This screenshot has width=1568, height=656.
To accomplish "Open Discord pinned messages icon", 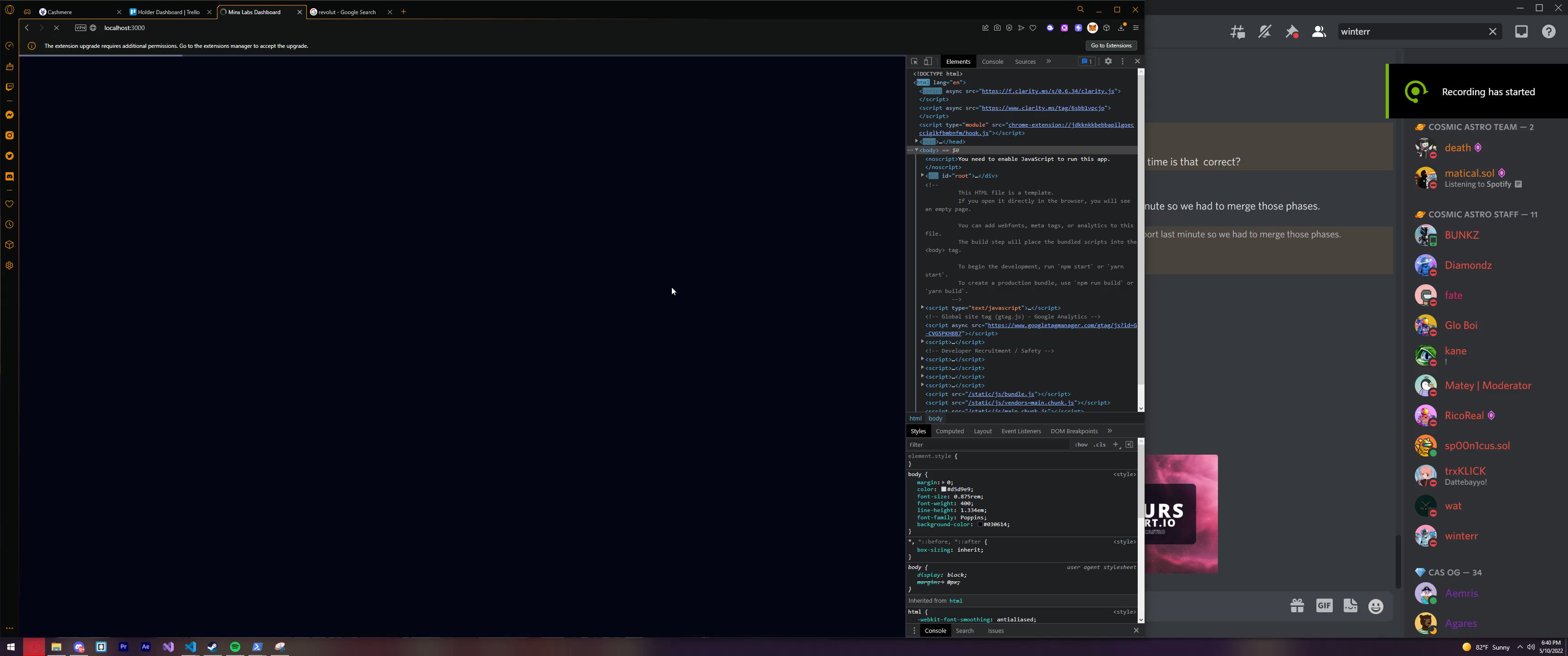I will 1292,31.
